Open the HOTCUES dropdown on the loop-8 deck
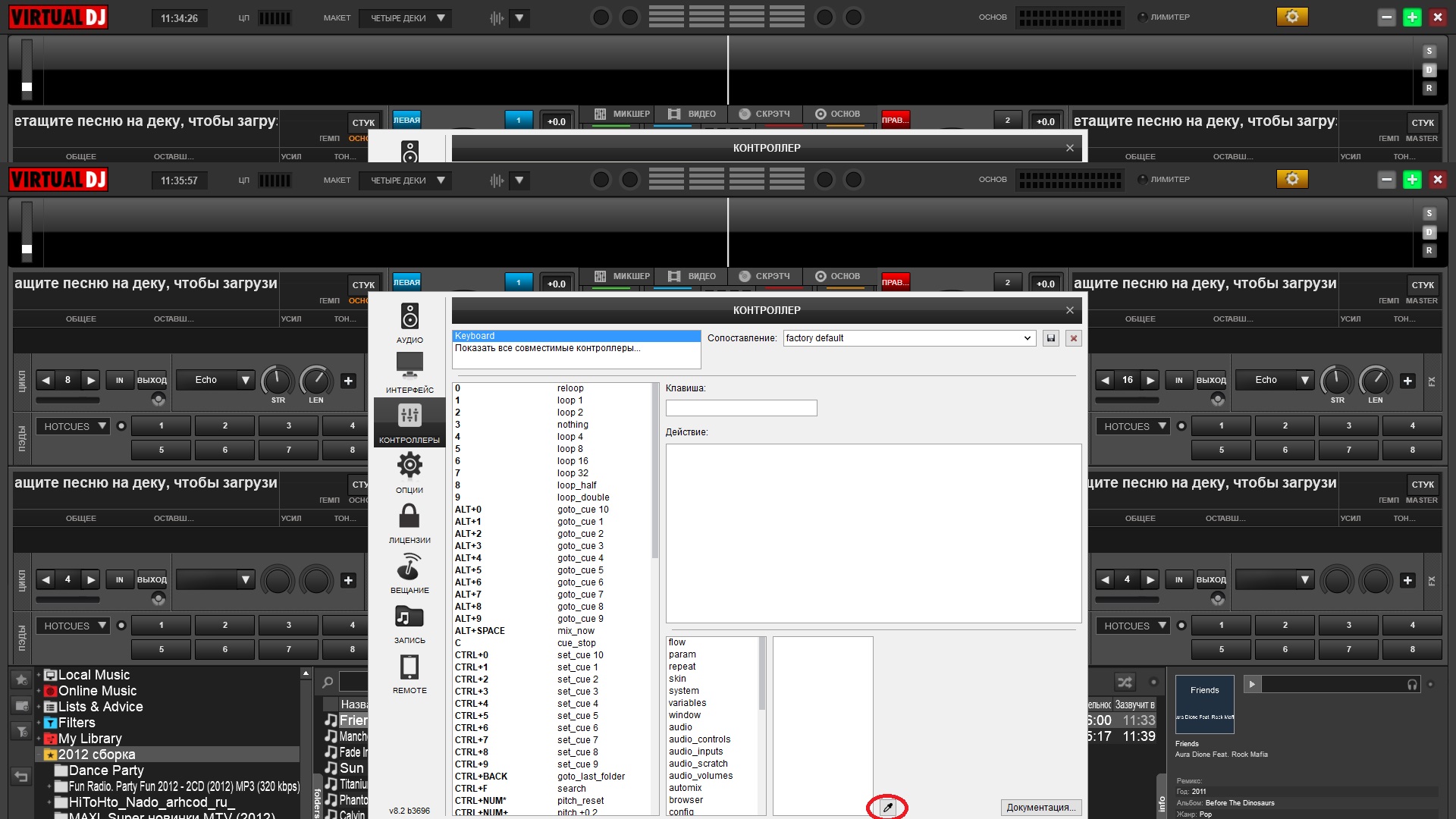This screenshot has height=819, width=1456. click(x=73, y=426)
